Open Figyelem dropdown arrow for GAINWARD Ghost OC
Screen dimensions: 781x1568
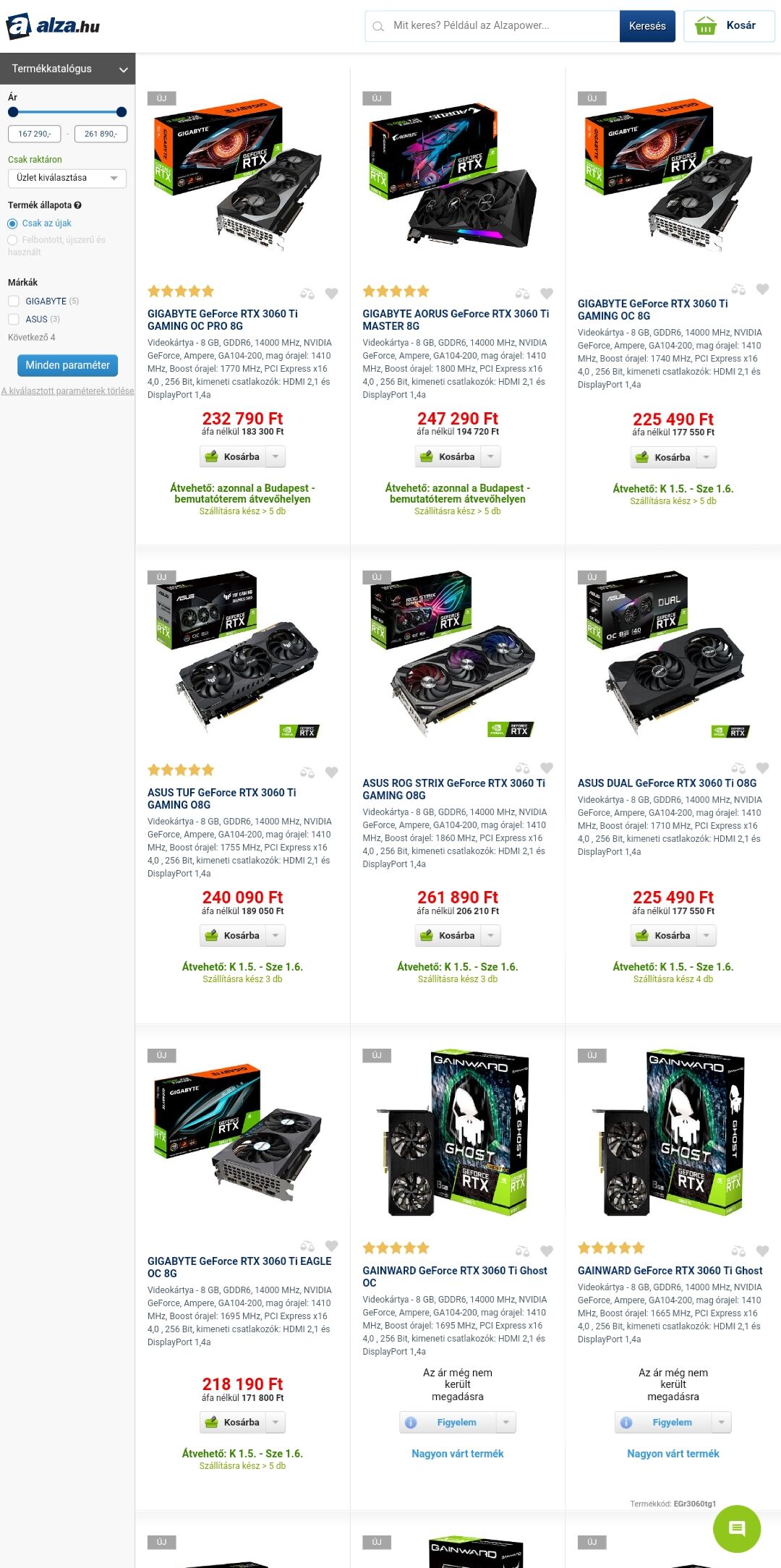tap(506, 1422)
